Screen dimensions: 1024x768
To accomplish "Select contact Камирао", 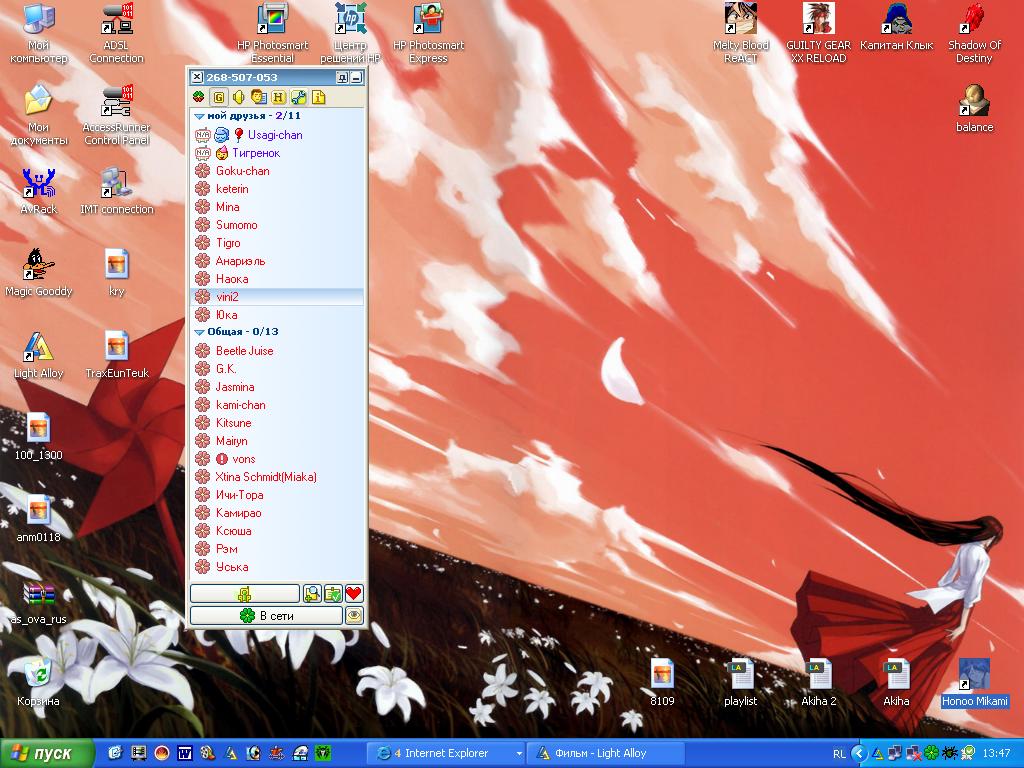I will click(278, 513).
